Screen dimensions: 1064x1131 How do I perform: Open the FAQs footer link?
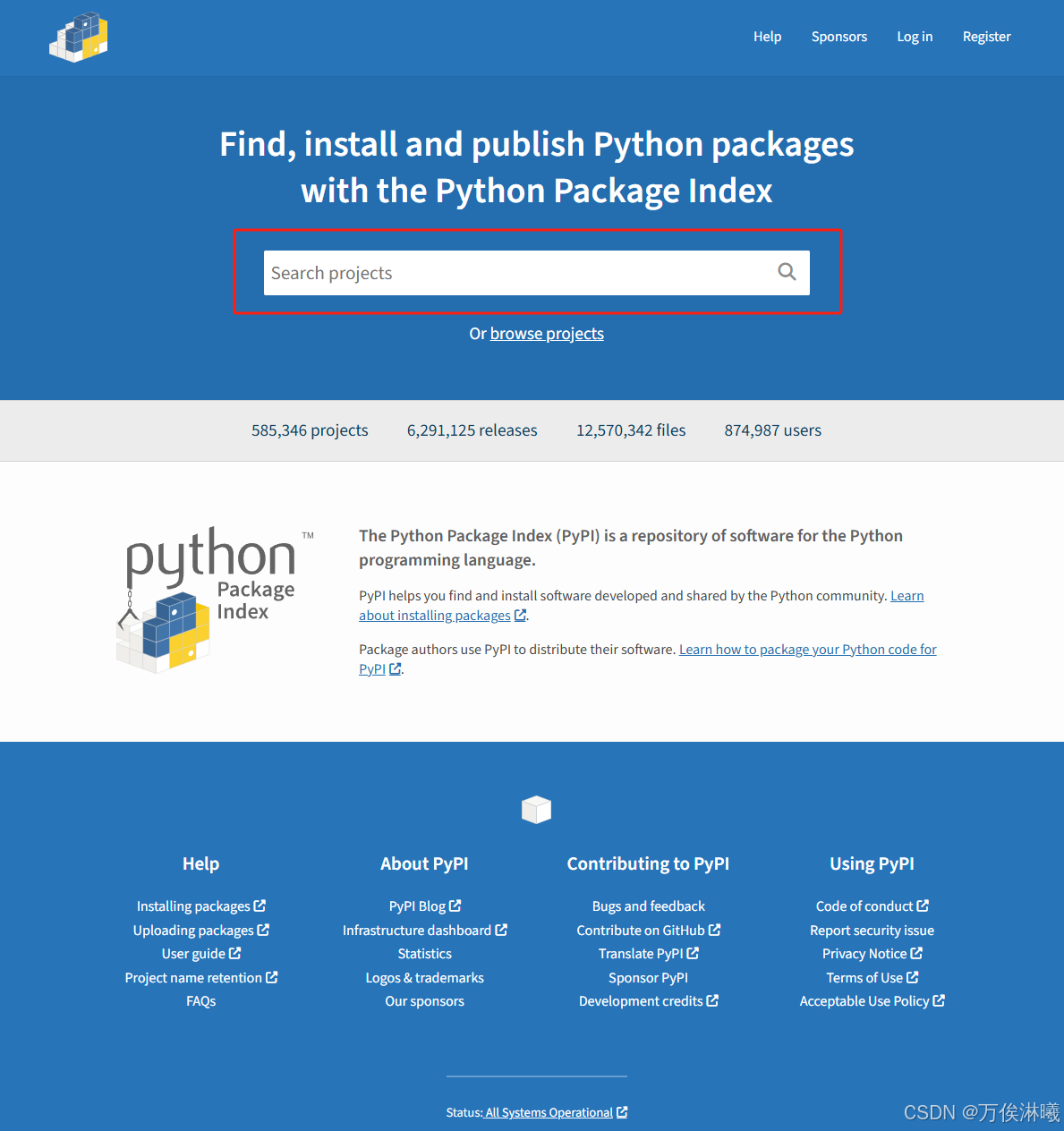click(201, 1001)
